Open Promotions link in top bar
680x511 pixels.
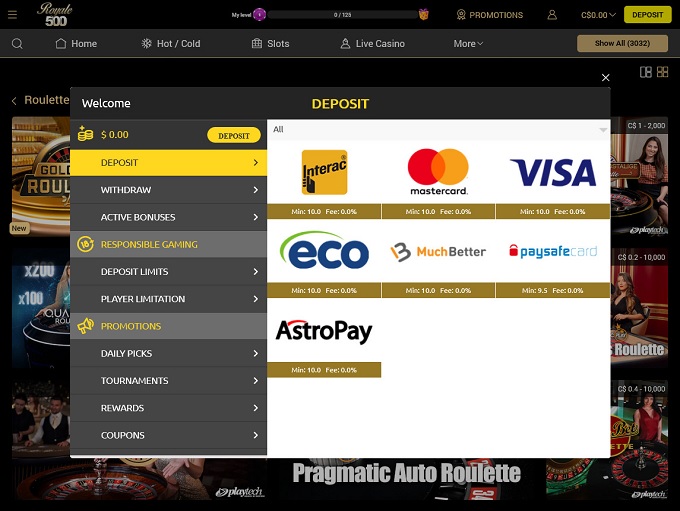(x=489, y=15)
